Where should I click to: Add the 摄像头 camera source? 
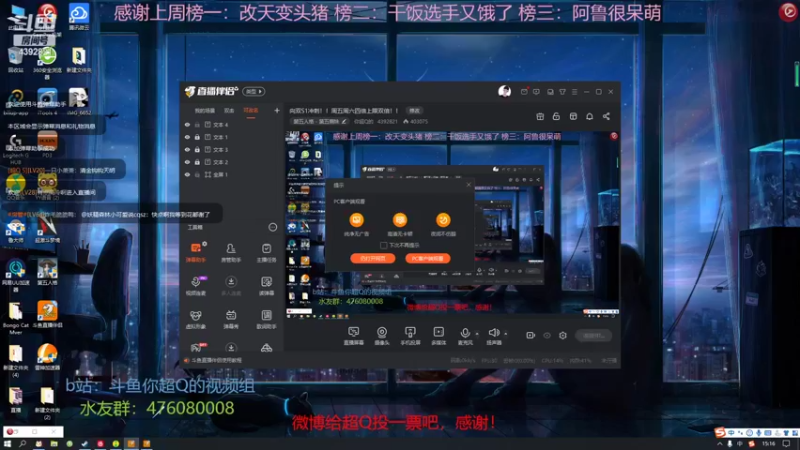coord(382,336)
